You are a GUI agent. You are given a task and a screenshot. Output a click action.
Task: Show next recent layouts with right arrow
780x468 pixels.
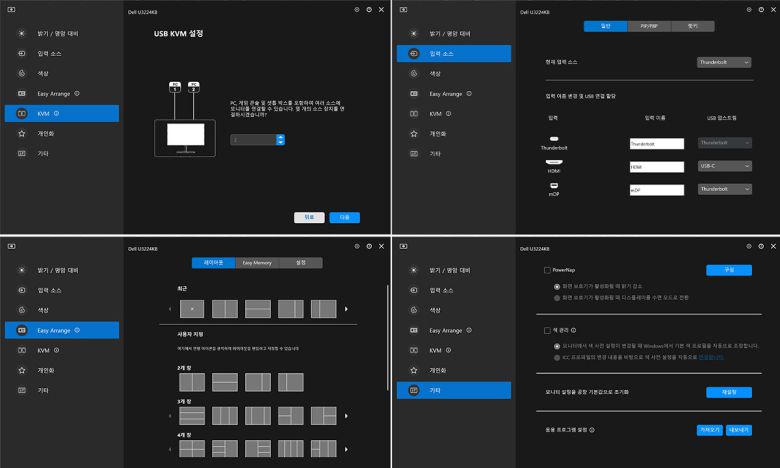(346, 309)
